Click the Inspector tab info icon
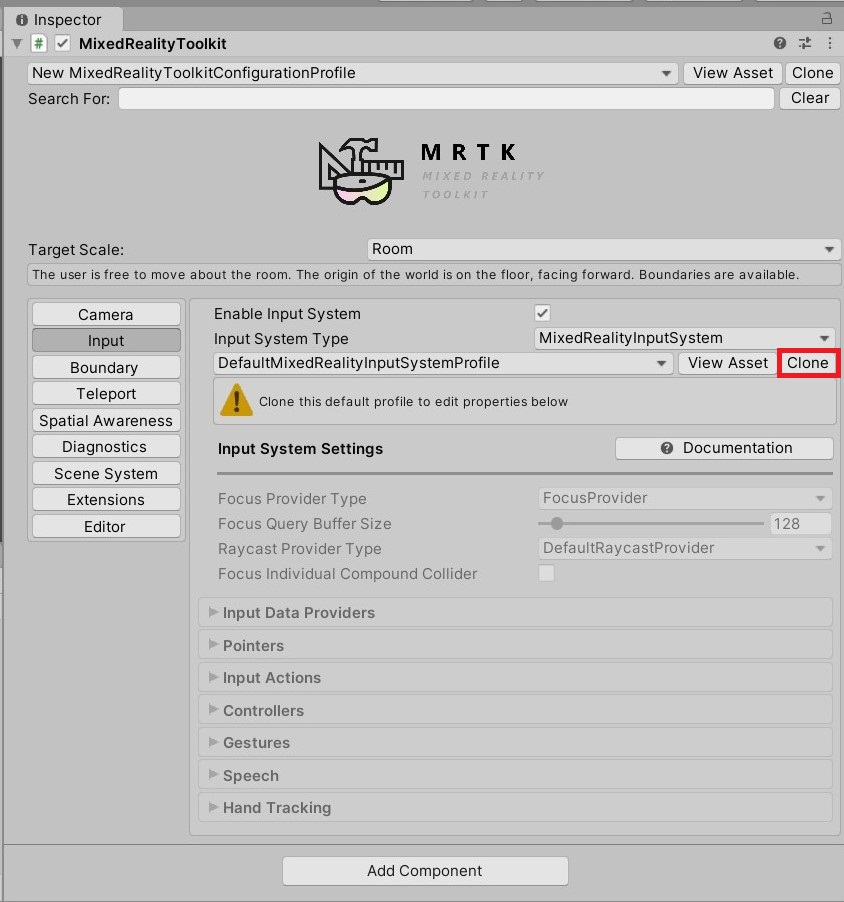Image resolution: width=844 pixels, height=902 pixels. pyautogui.click(x=22, y=20)
